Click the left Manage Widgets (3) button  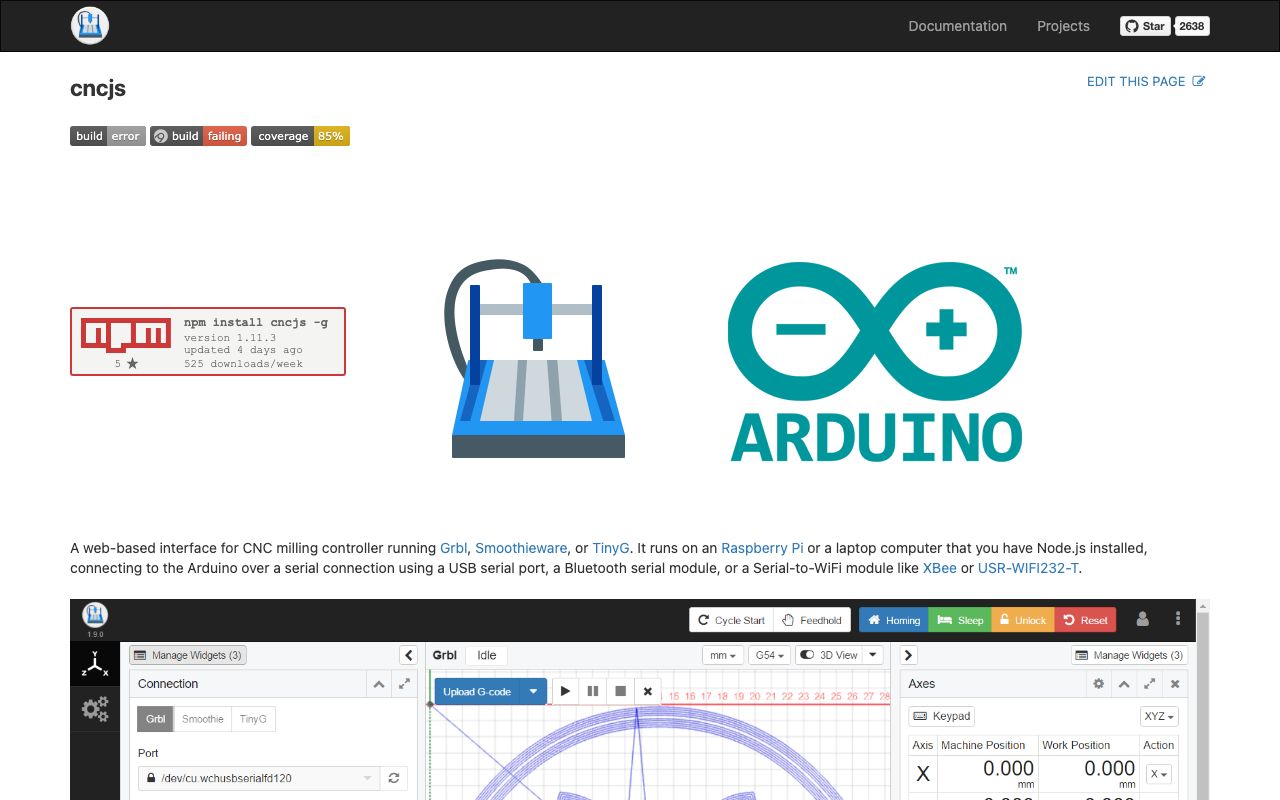click(x=188, y=655)
